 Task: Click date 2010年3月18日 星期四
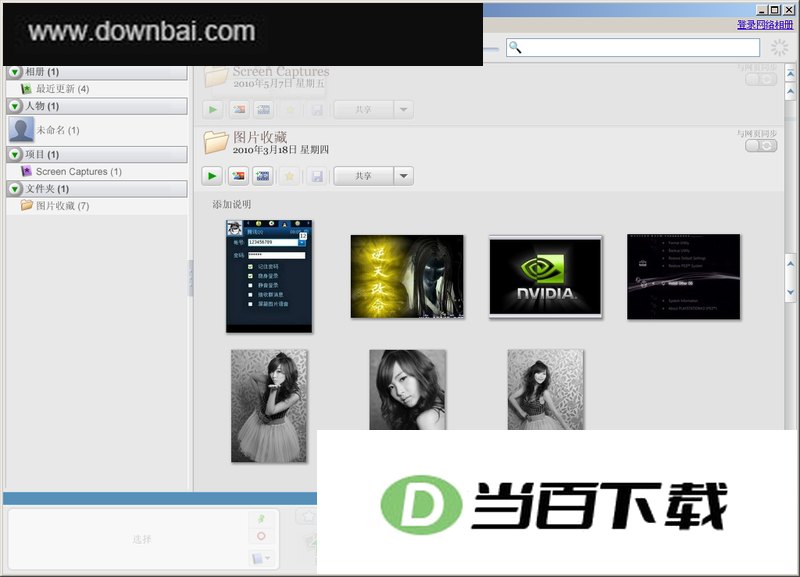tap(281, 149)
